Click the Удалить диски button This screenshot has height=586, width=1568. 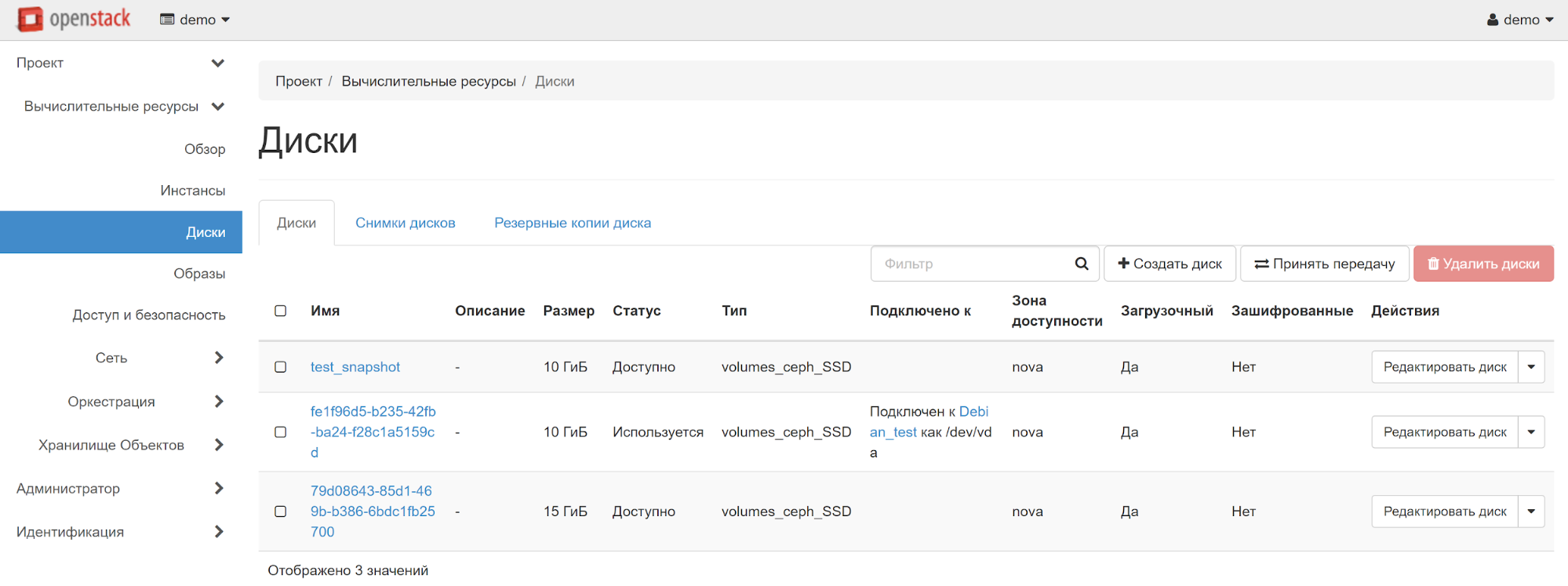pos(1483,264)
